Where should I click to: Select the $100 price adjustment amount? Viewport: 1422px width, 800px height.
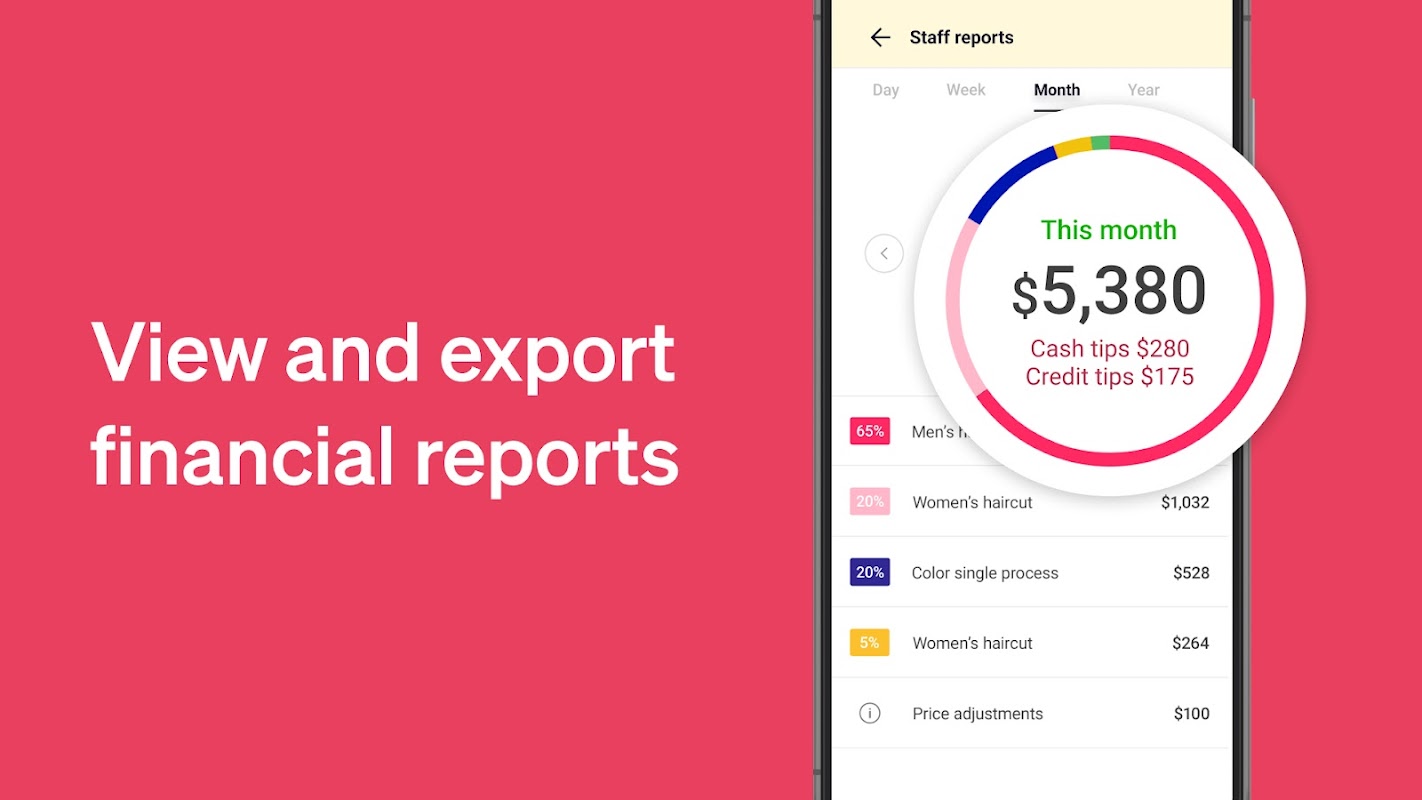click(x=1191, y=714)
